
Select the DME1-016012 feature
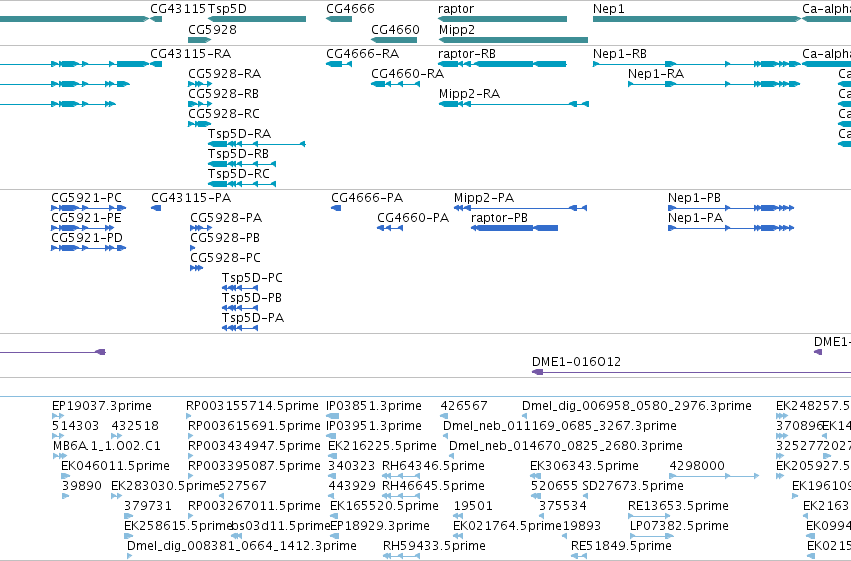[x=691, y=372]
